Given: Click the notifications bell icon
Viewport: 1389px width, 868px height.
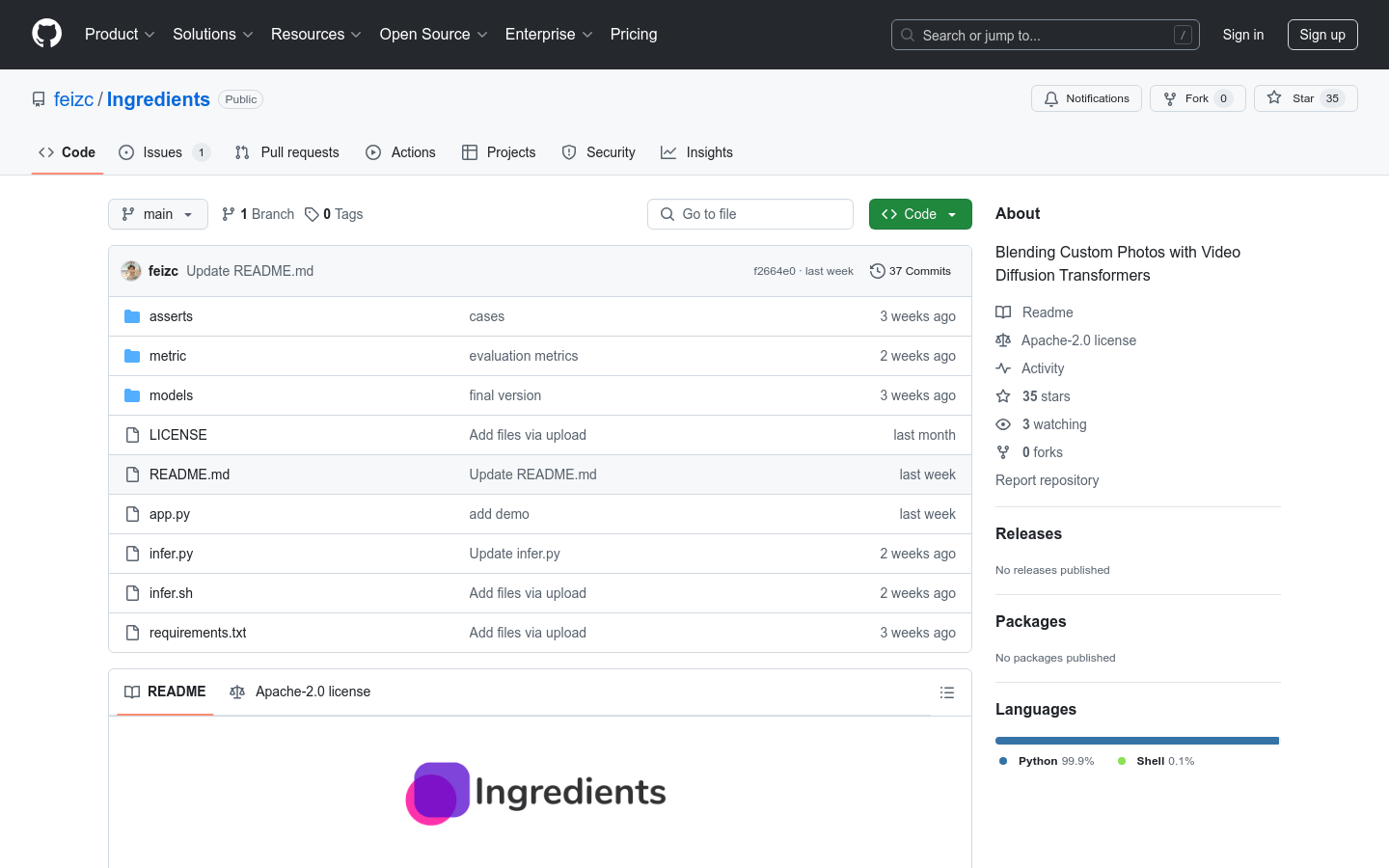Looking at the screenshot, I should click(x=1051, y=98).
